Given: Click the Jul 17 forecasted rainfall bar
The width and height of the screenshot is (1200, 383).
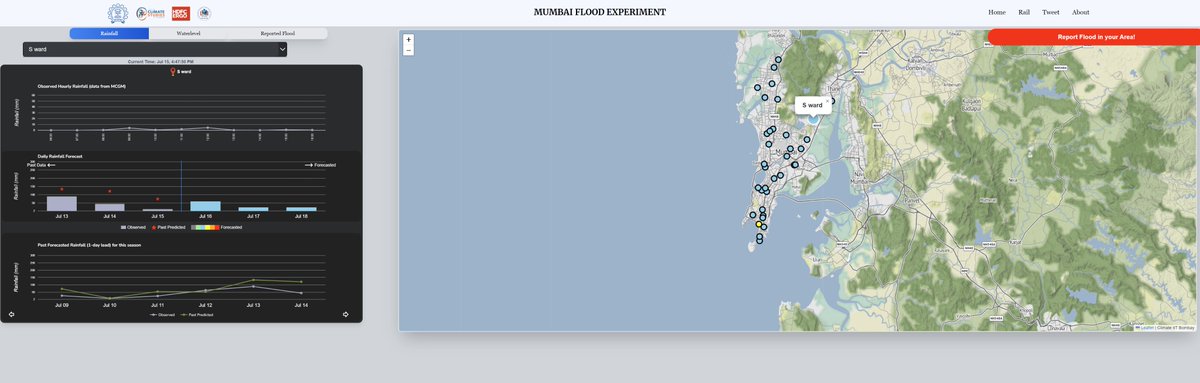Looking at the screenshot, I should tap(253, 209).
